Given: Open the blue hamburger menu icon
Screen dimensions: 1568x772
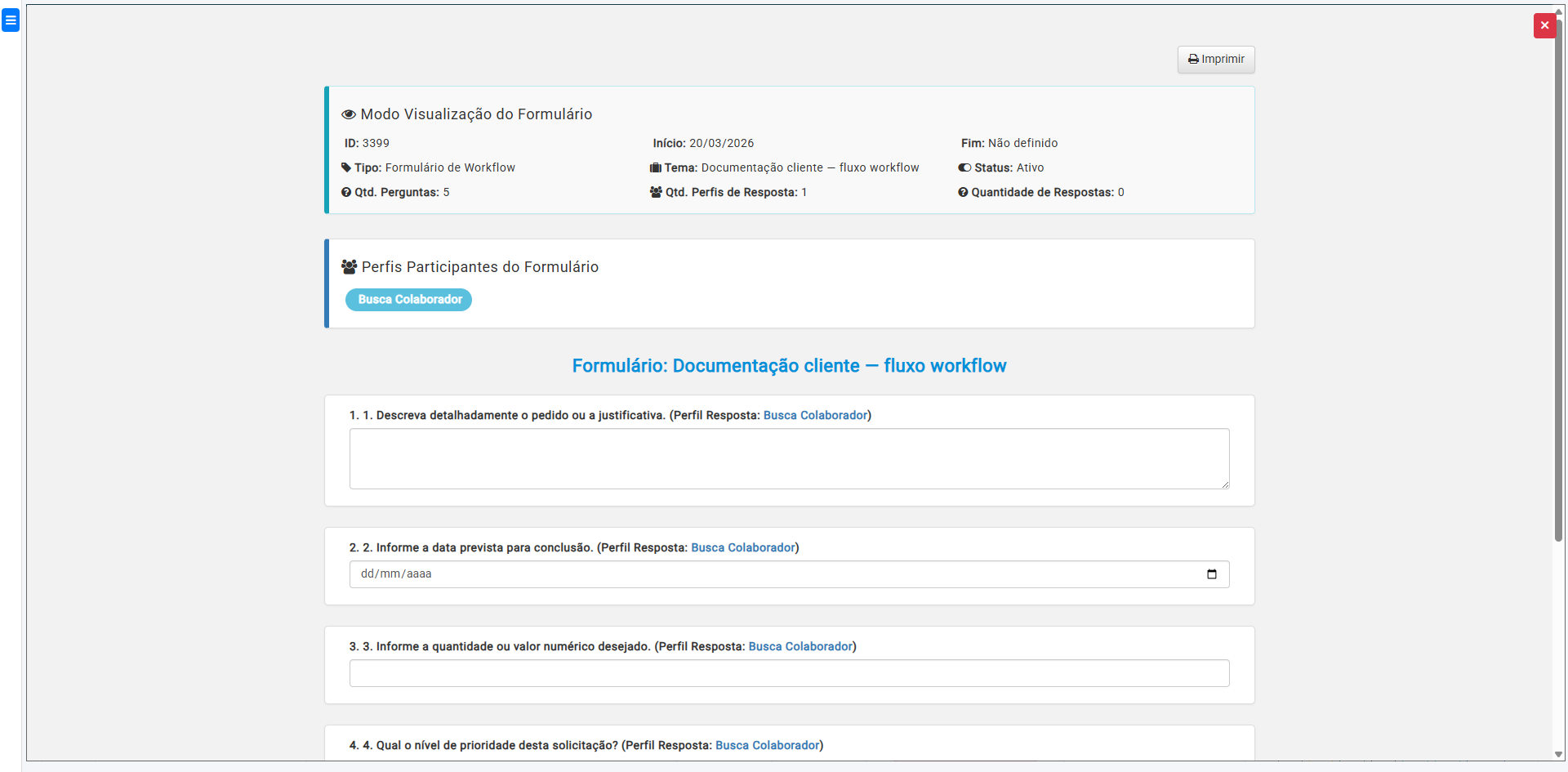Looking at the screenshot, I should tap(11, 20).
